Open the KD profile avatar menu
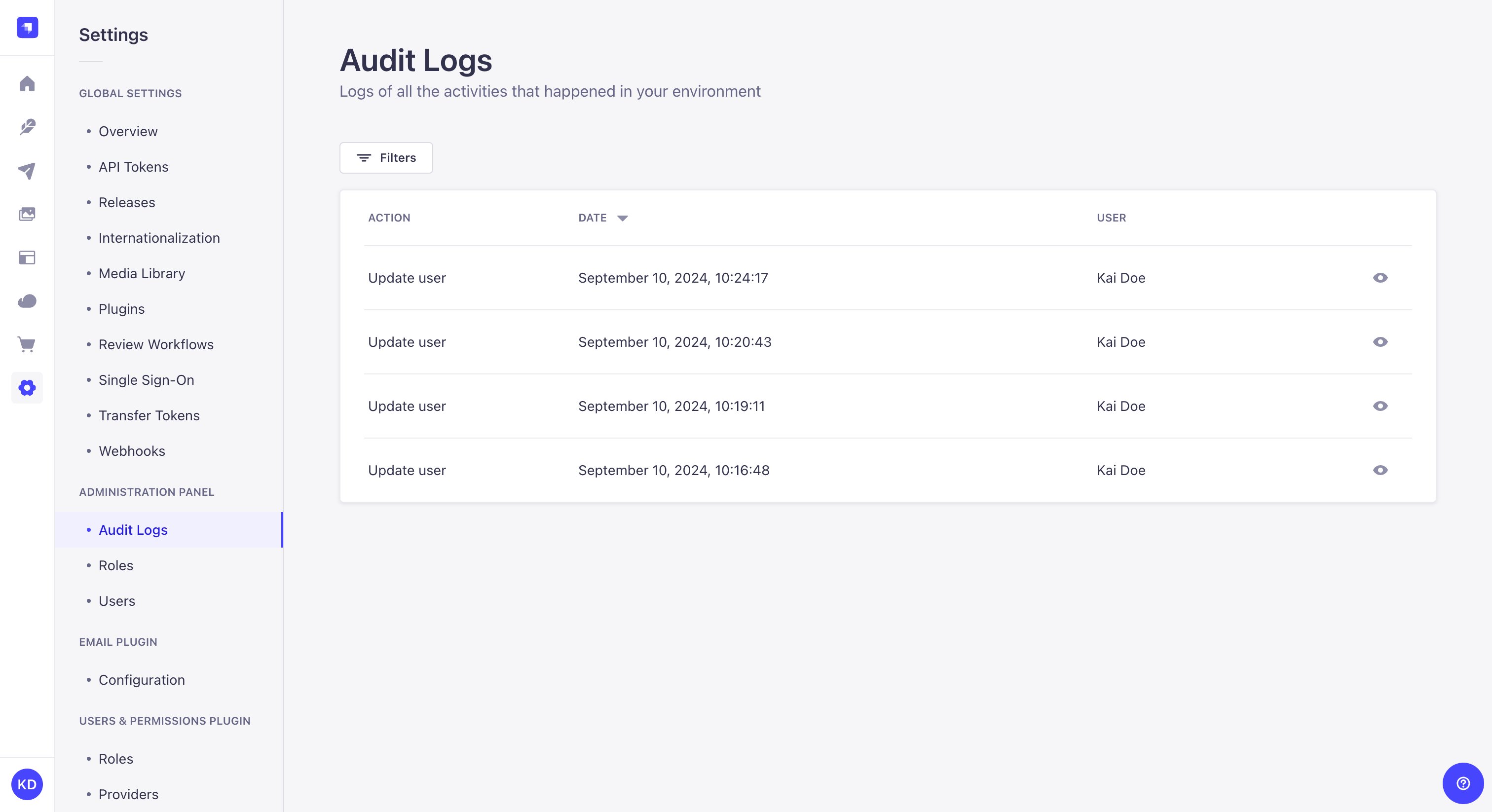1492x812 pixels. click(x=27, y=784)
